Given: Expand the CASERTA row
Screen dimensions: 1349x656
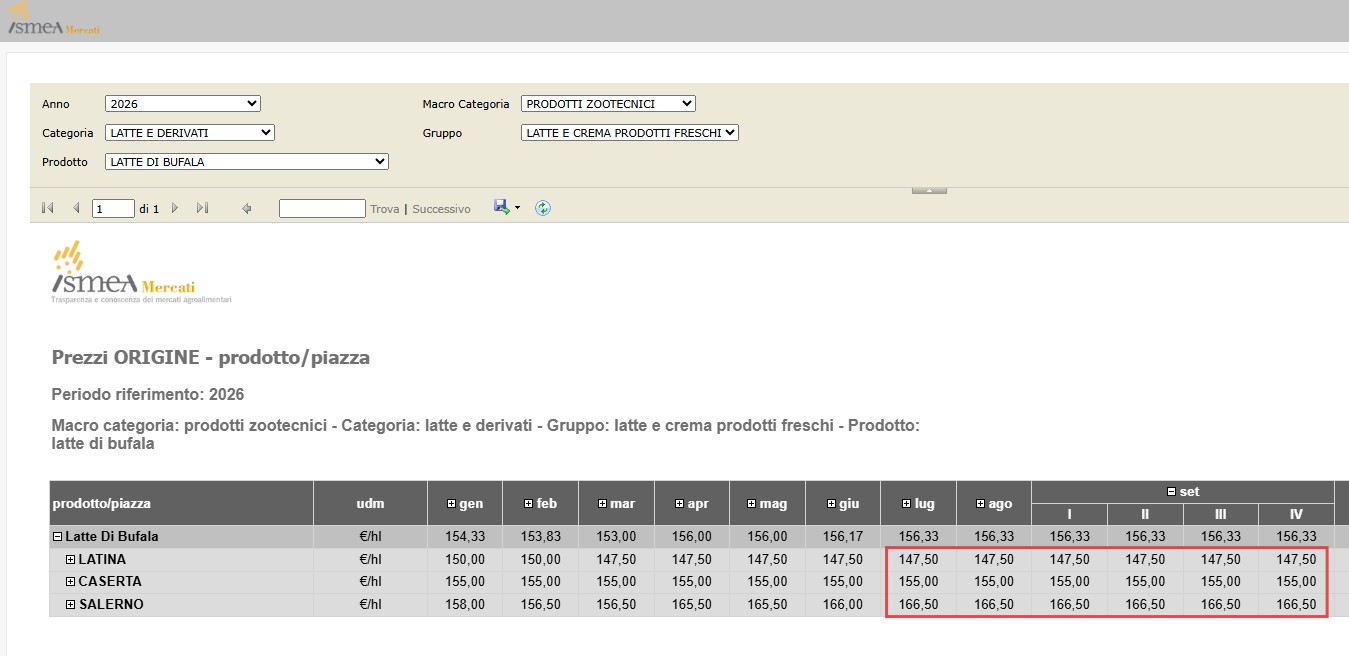Looking at the screenshot, I should pos(71,582).
